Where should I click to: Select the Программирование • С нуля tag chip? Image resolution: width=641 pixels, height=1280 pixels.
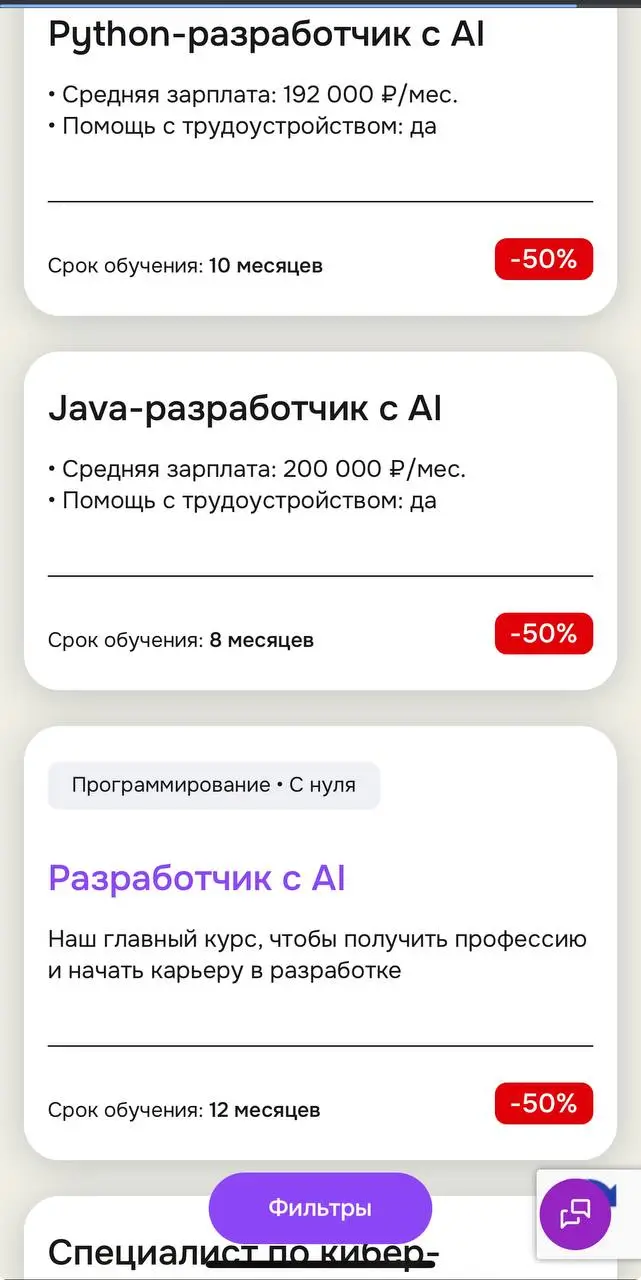(213, 785)
